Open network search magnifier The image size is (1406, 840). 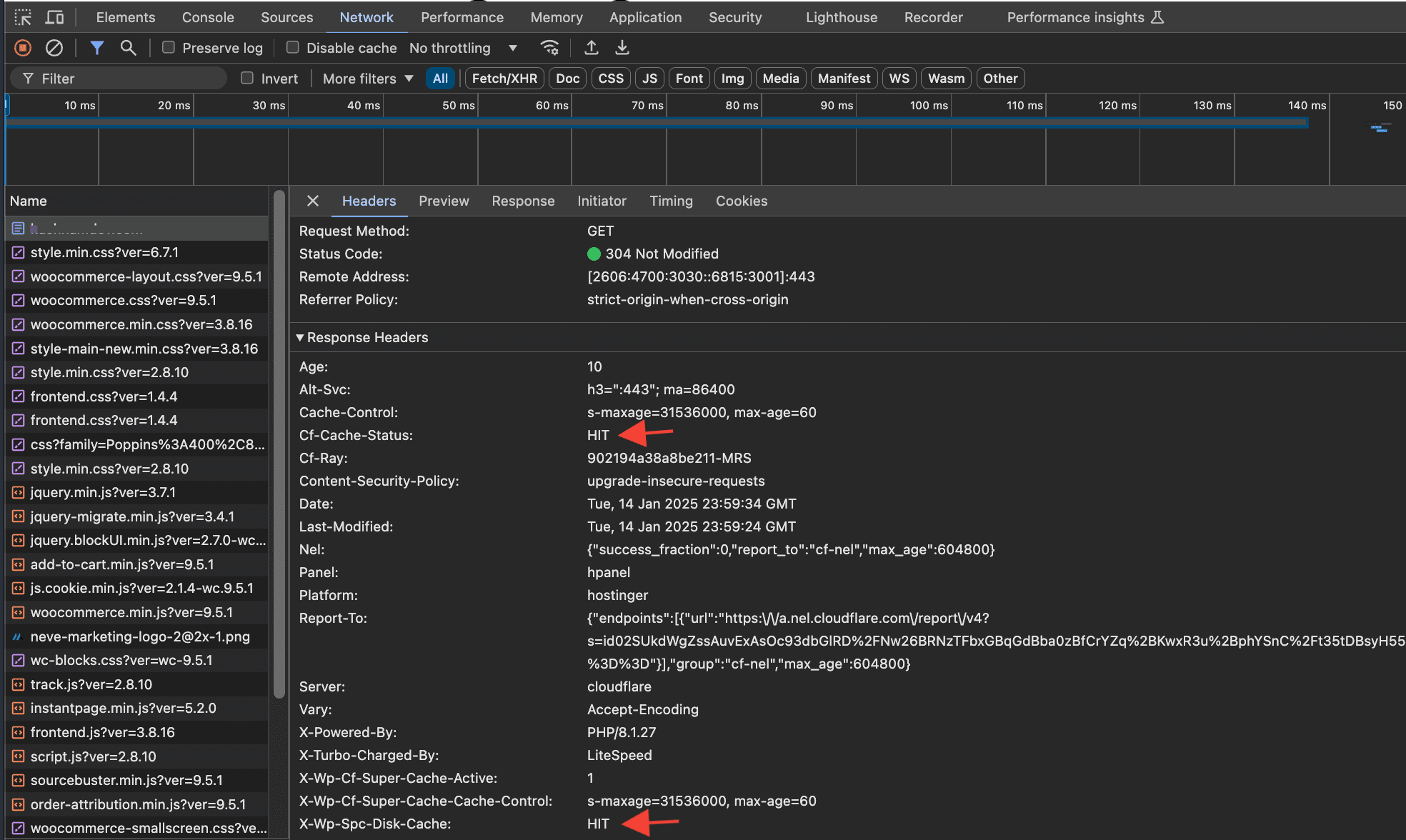128,48
